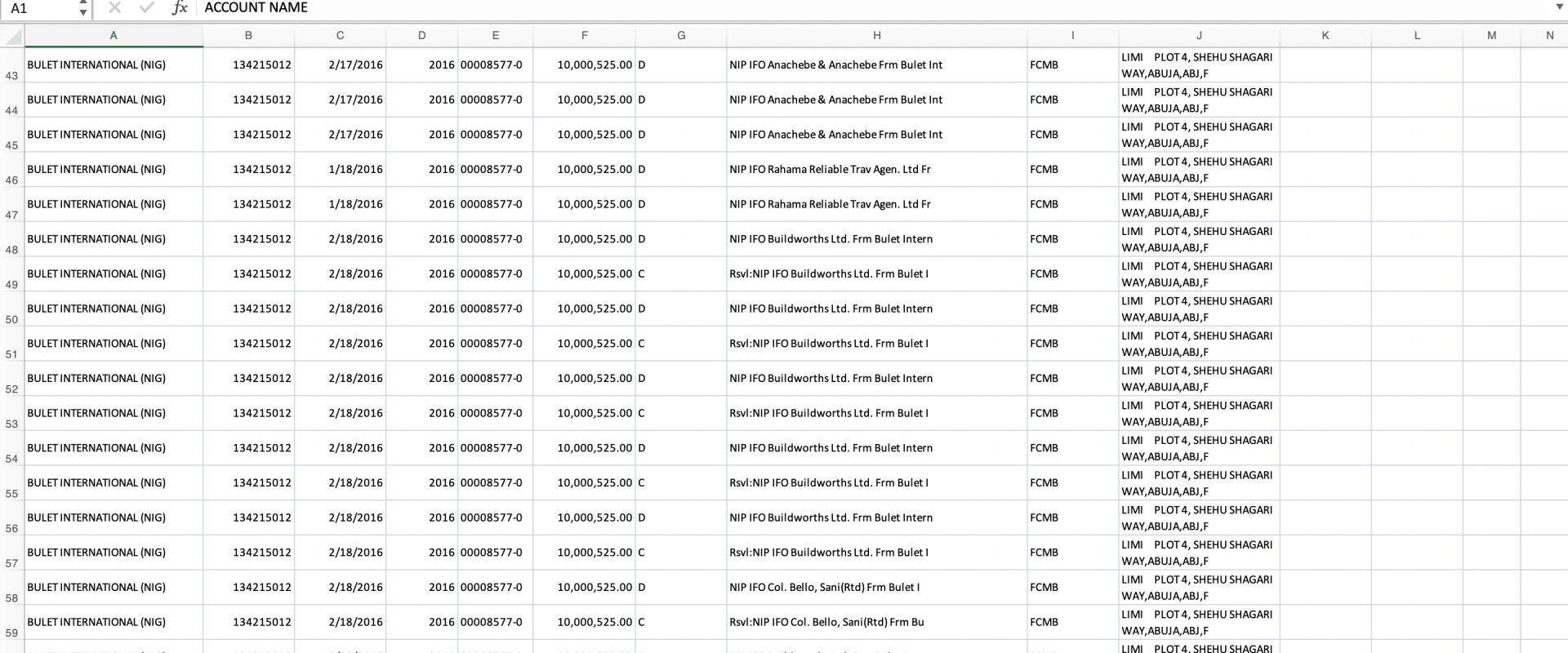The height and width of the screenshot is (653, 1568).
Task: Click FCMB cell in row 57
Action: (1044, 553)
